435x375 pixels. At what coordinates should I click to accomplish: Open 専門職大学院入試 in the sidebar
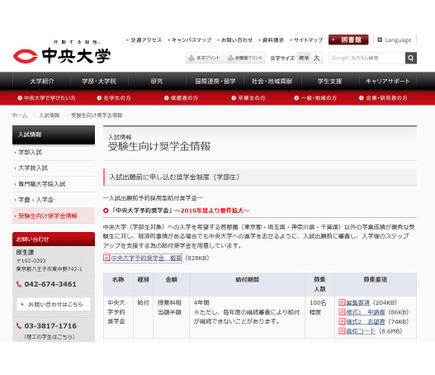(x=41, y=184)
